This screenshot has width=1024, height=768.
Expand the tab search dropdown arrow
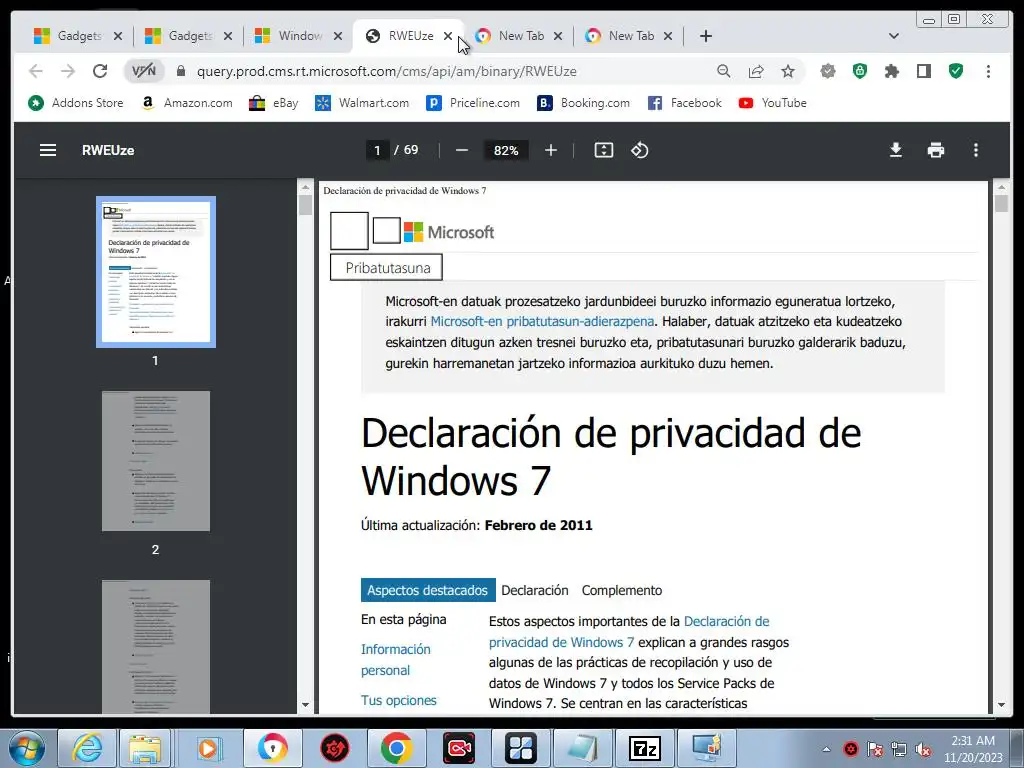[x=894, y=36]
